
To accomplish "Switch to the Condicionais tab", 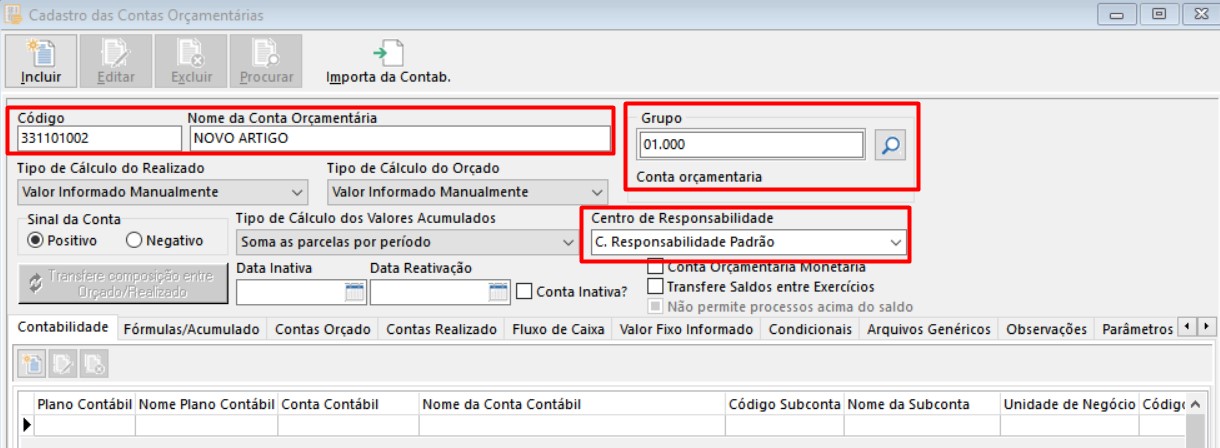I will 810,329.
